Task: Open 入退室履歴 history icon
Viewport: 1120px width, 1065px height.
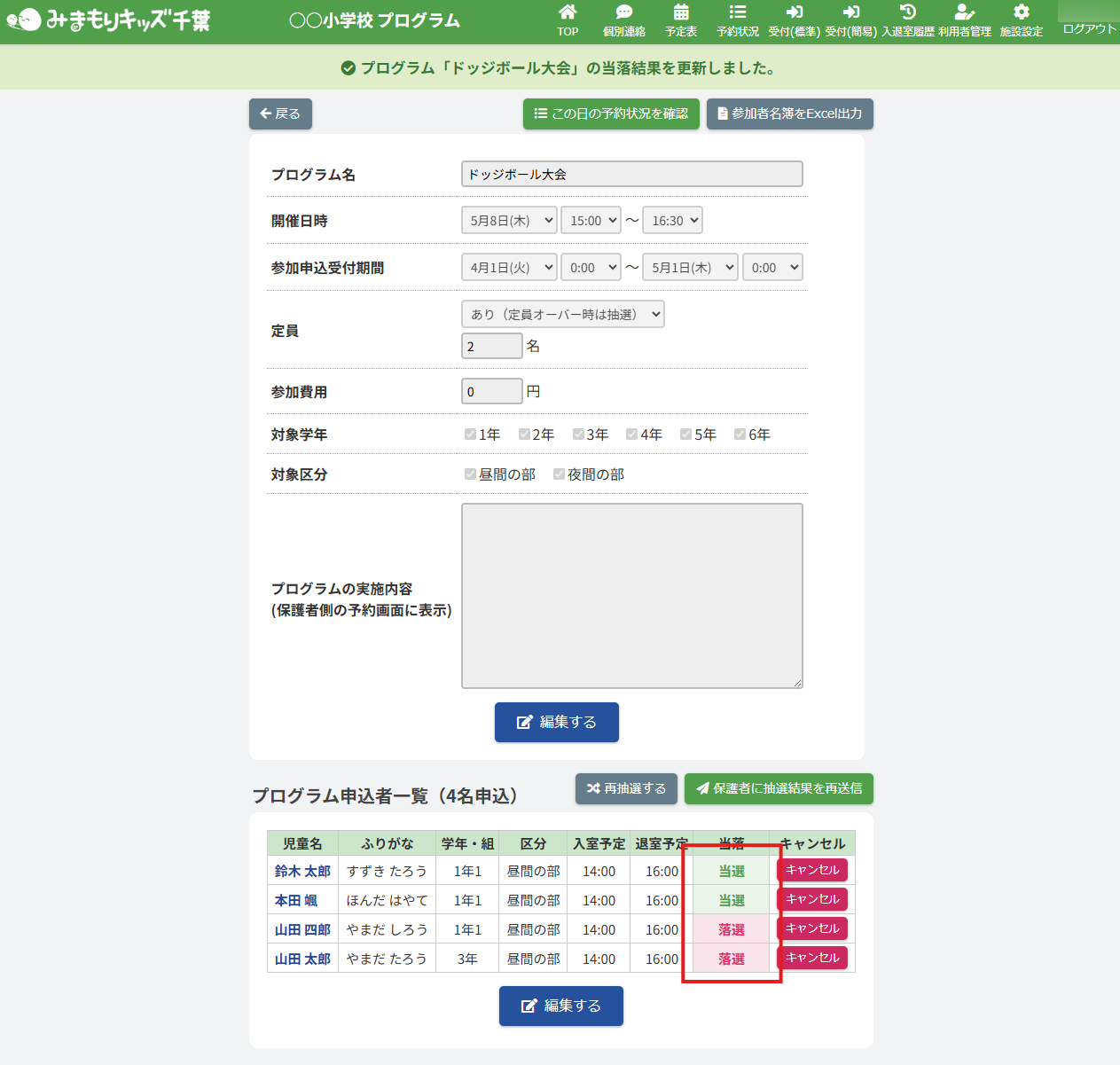Action: point(907,12)
